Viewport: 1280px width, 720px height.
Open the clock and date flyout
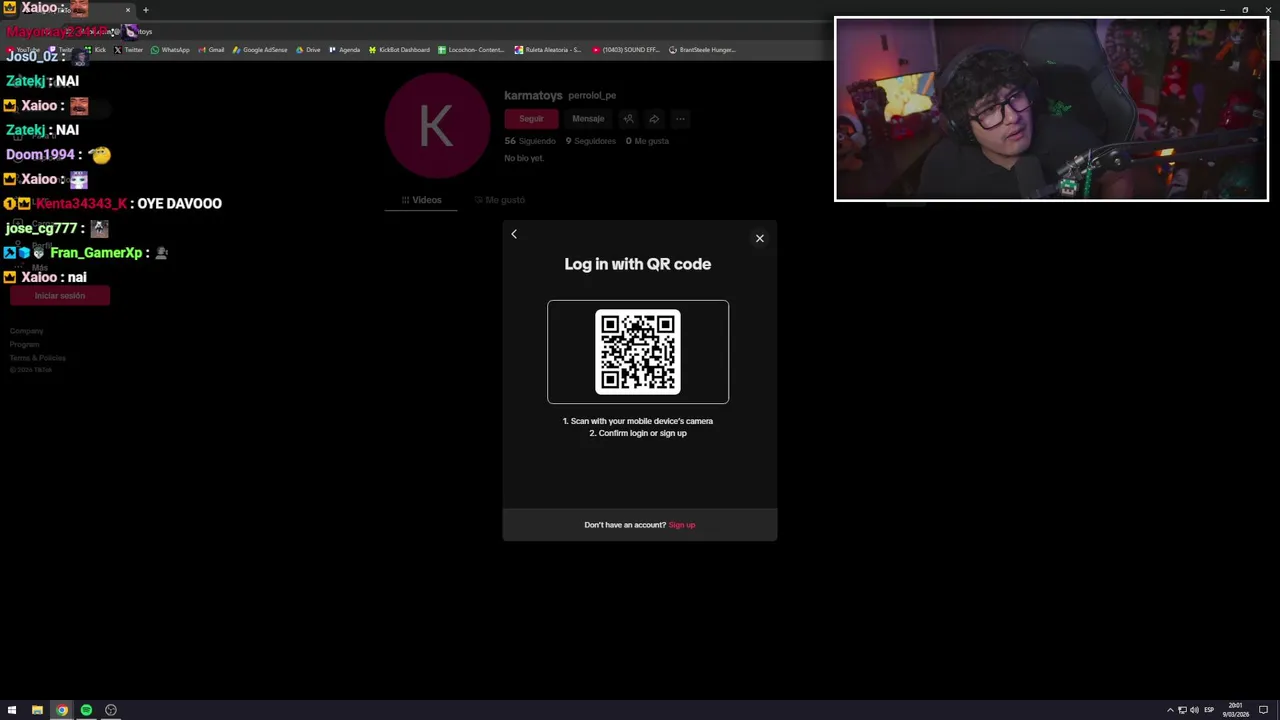1236,710
